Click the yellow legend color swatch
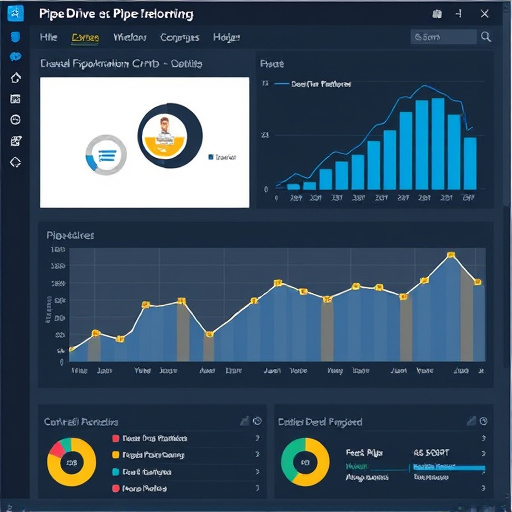The width and height of the screenshot is (512, 512). coord(116,455)
